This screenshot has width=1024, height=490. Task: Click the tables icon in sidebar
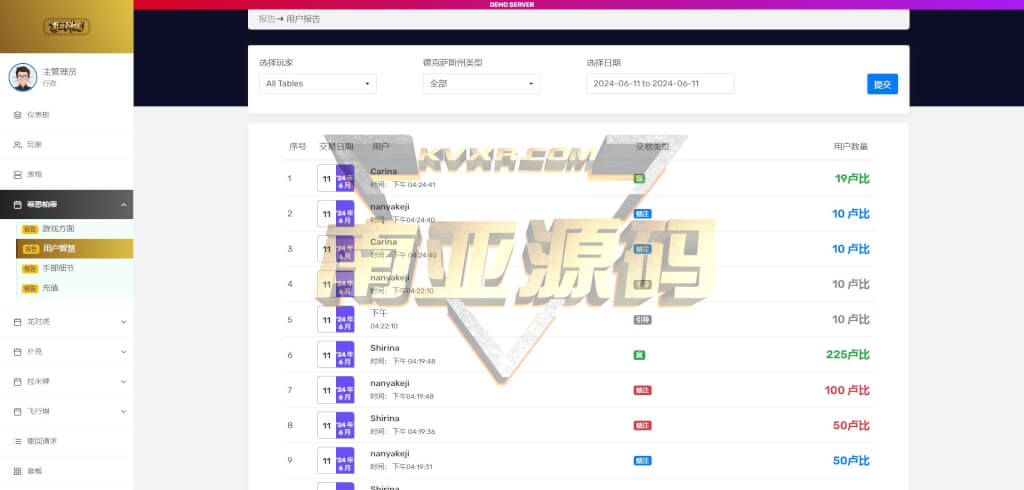pos(18,174)
